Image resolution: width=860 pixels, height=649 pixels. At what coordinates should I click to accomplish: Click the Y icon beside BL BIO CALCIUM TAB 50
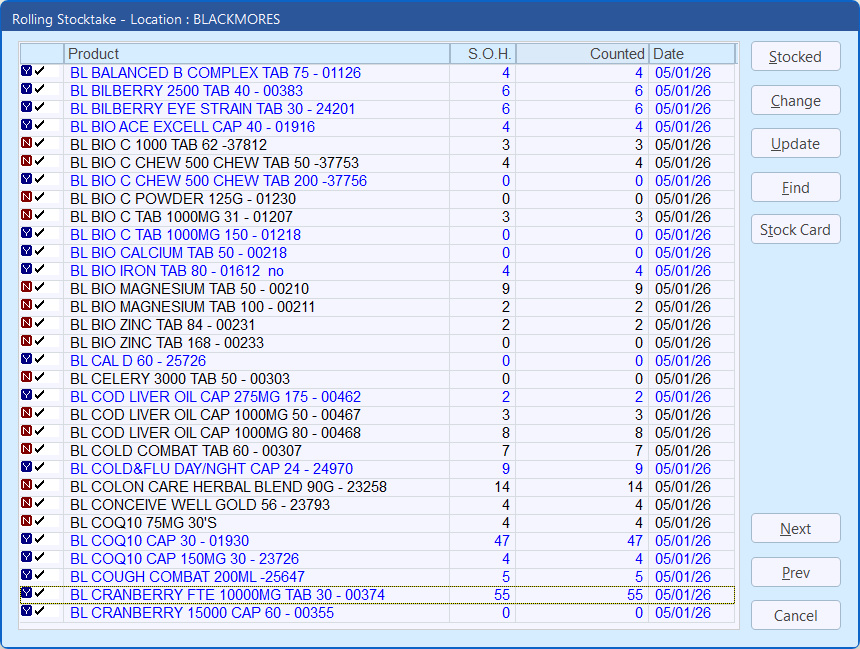26,253
